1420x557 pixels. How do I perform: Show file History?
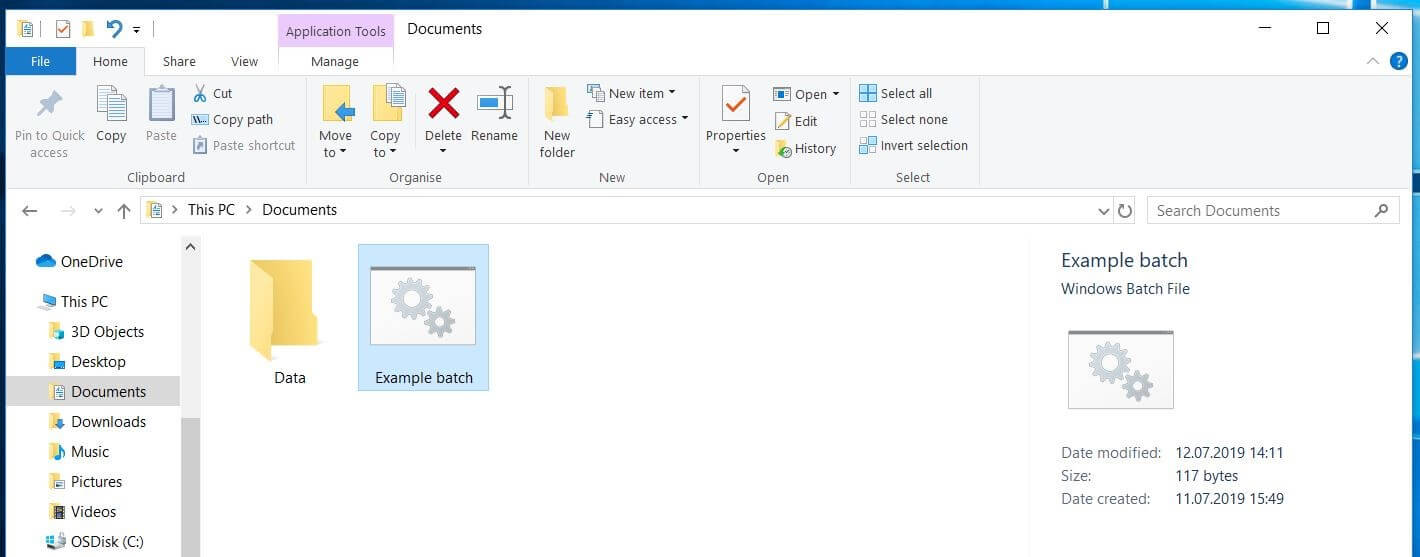806,148
